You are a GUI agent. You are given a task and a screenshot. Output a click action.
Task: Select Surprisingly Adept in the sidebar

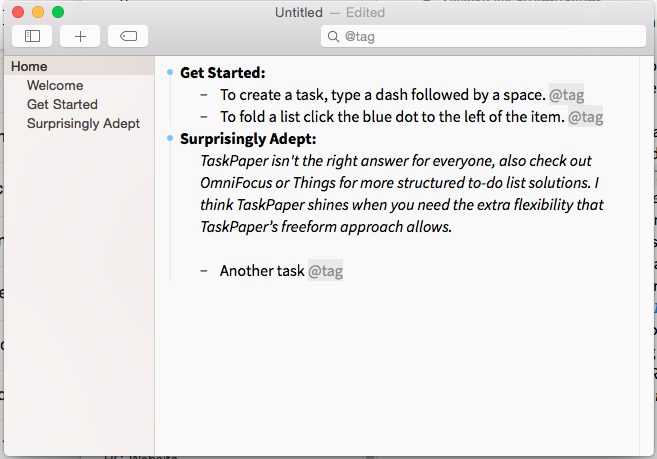click(x=83, y=123)
